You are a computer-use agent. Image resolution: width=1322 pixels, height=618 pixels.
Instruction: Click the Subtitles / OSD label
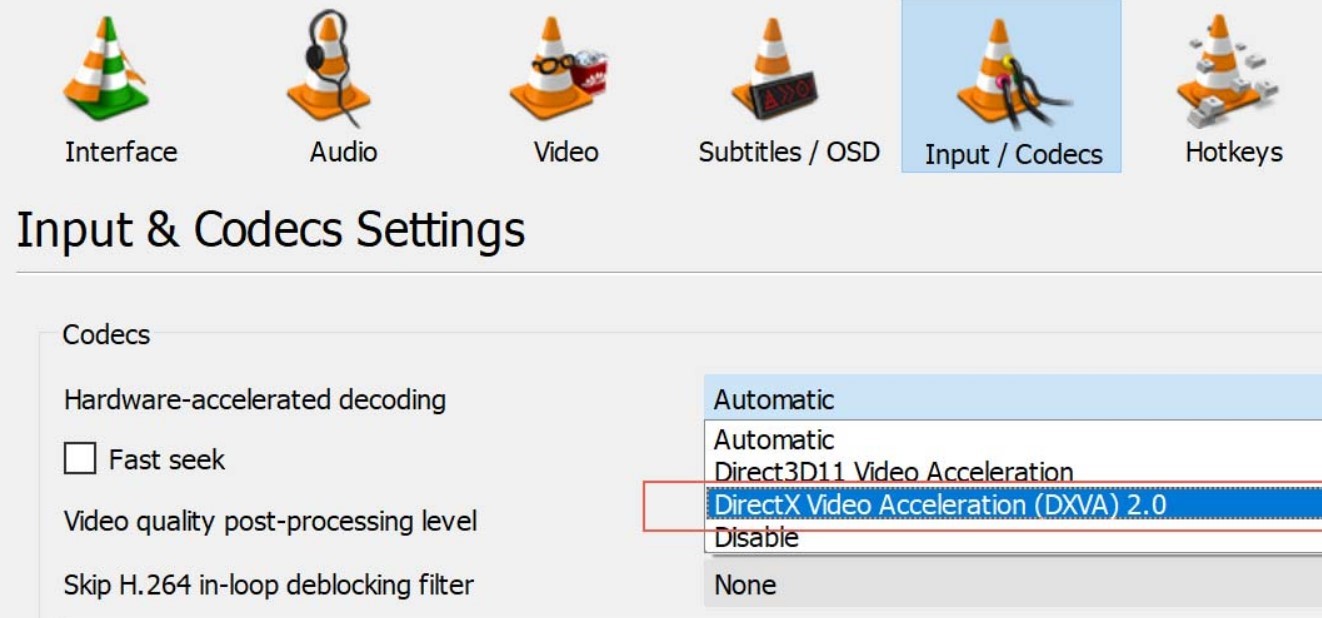[789, 152]
